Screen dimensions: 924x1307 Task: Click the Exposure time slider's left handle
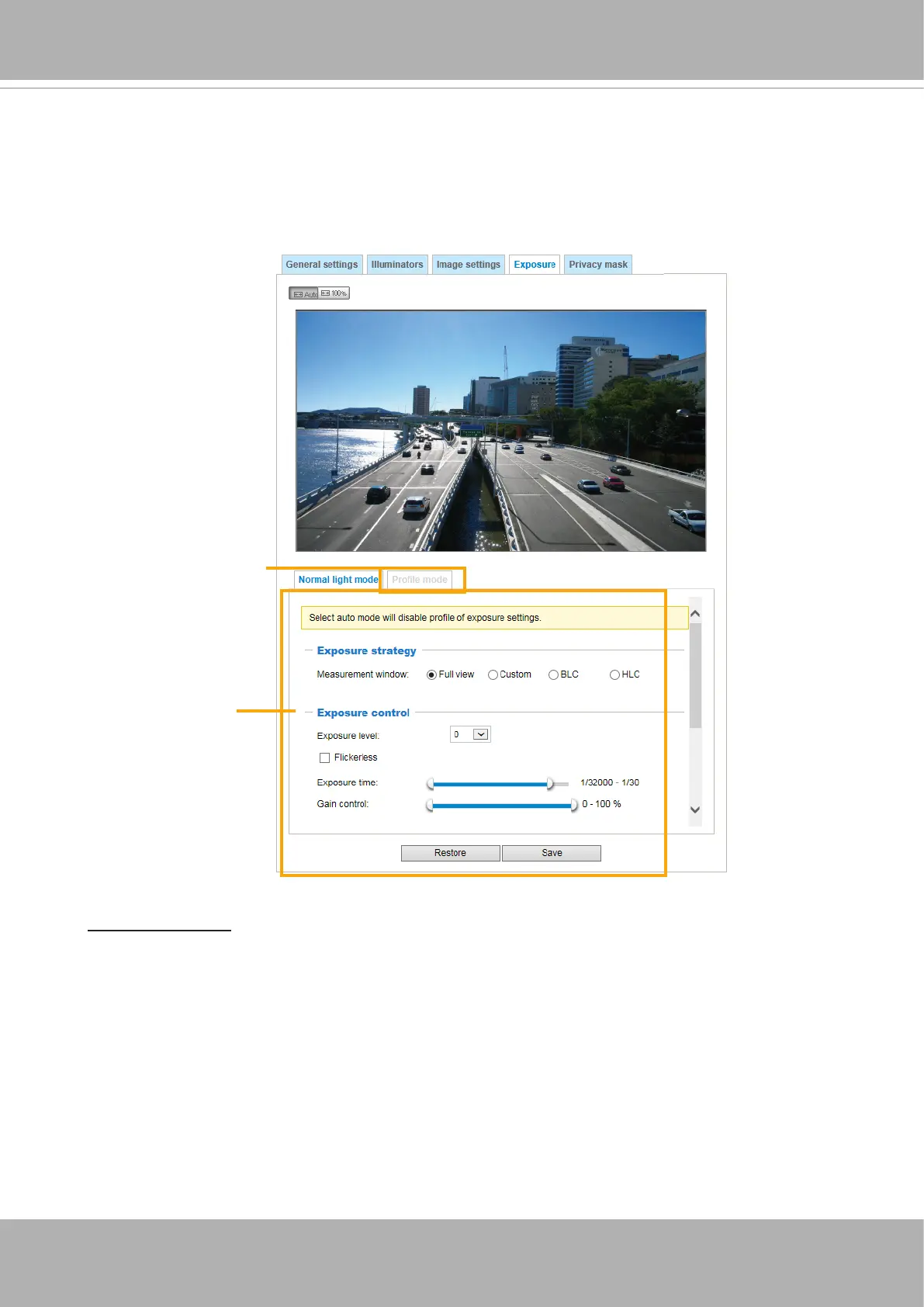[x=430, y=784]
